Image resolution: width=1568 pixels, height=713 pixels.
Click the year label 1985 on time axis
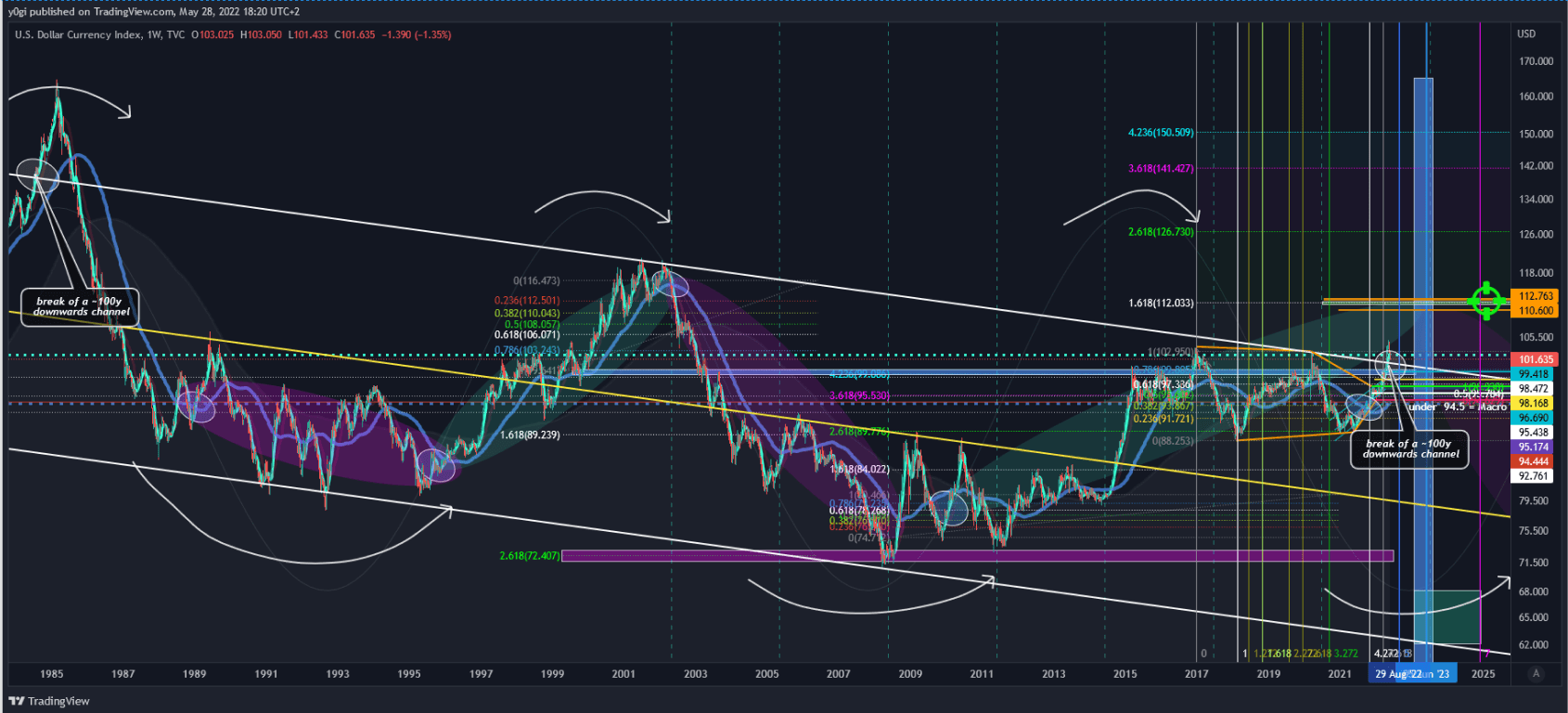click(x=51, y=674)
